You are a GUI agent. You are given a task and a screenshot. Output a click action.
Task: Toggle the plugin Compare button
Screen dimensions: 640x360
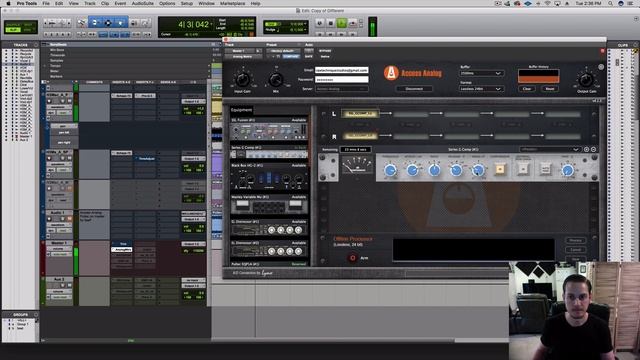pos(291,56)
